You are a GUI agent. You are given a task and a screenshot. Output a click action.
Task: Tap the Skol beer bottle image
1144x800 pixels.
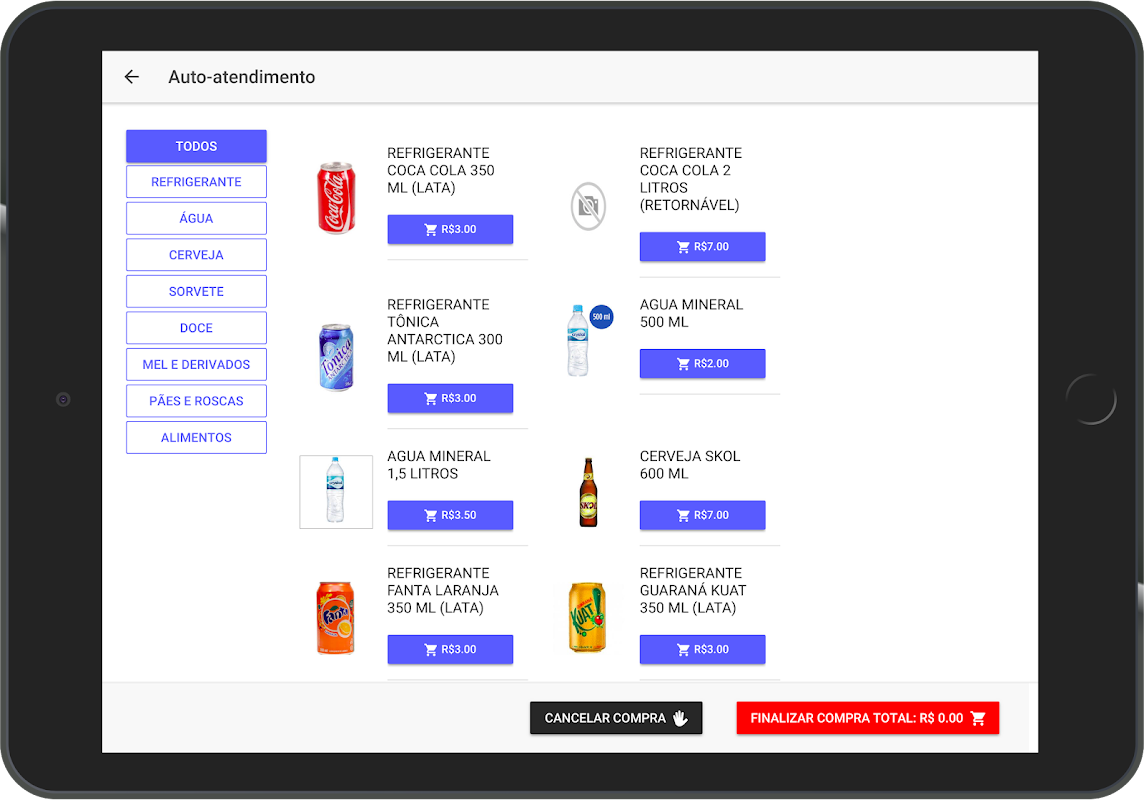pyautogui.click(x=588, y=492)
